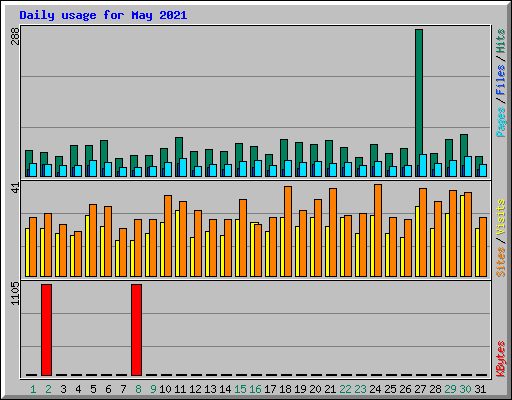512x400 pixels.
Task: Click the red KBytes bar for day 8
Action: (136, 330)
